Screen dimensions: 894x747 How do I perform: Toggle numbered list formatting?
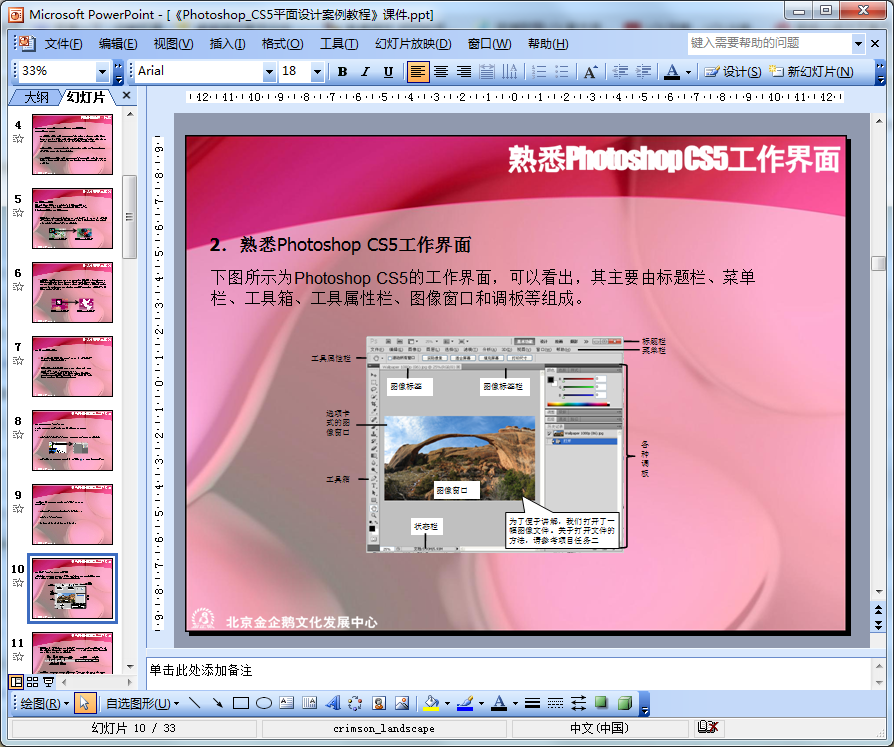pyautogui.click(x=538, y=71)
